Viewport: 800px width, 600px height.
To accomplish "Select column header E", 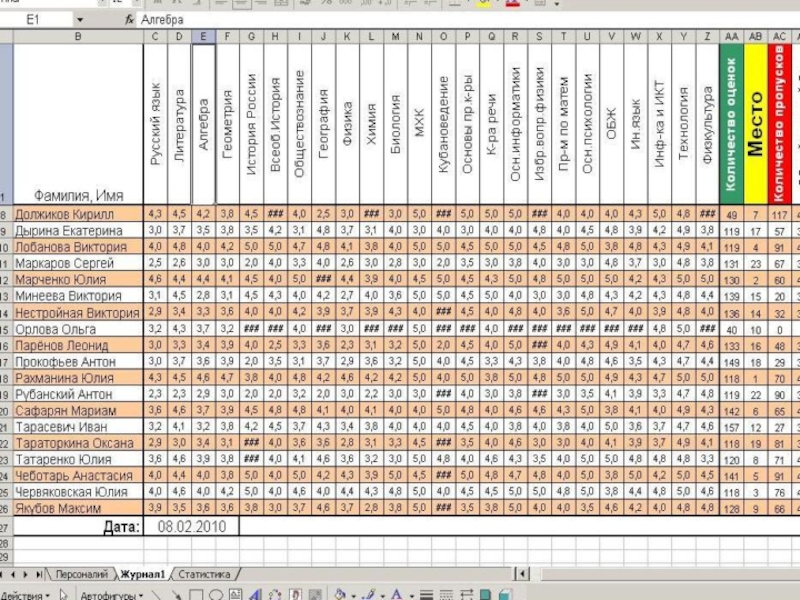I will 203,37.
